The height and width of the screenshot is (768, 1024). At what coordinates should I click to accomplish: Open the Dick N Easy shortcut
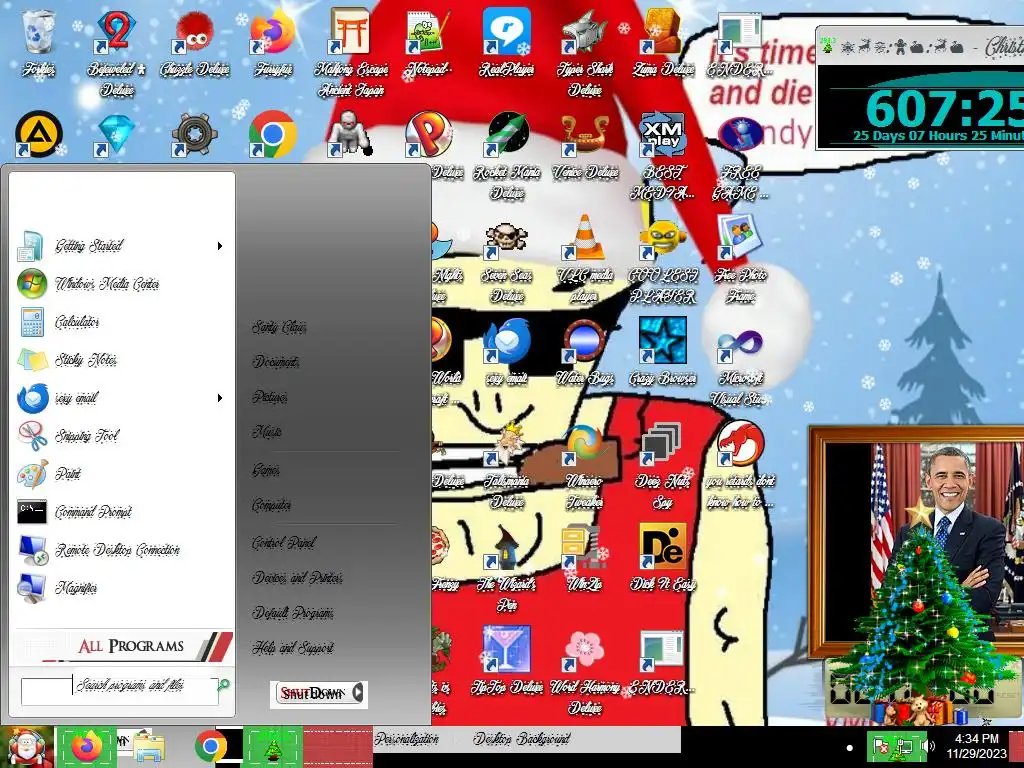pos(663,558)
